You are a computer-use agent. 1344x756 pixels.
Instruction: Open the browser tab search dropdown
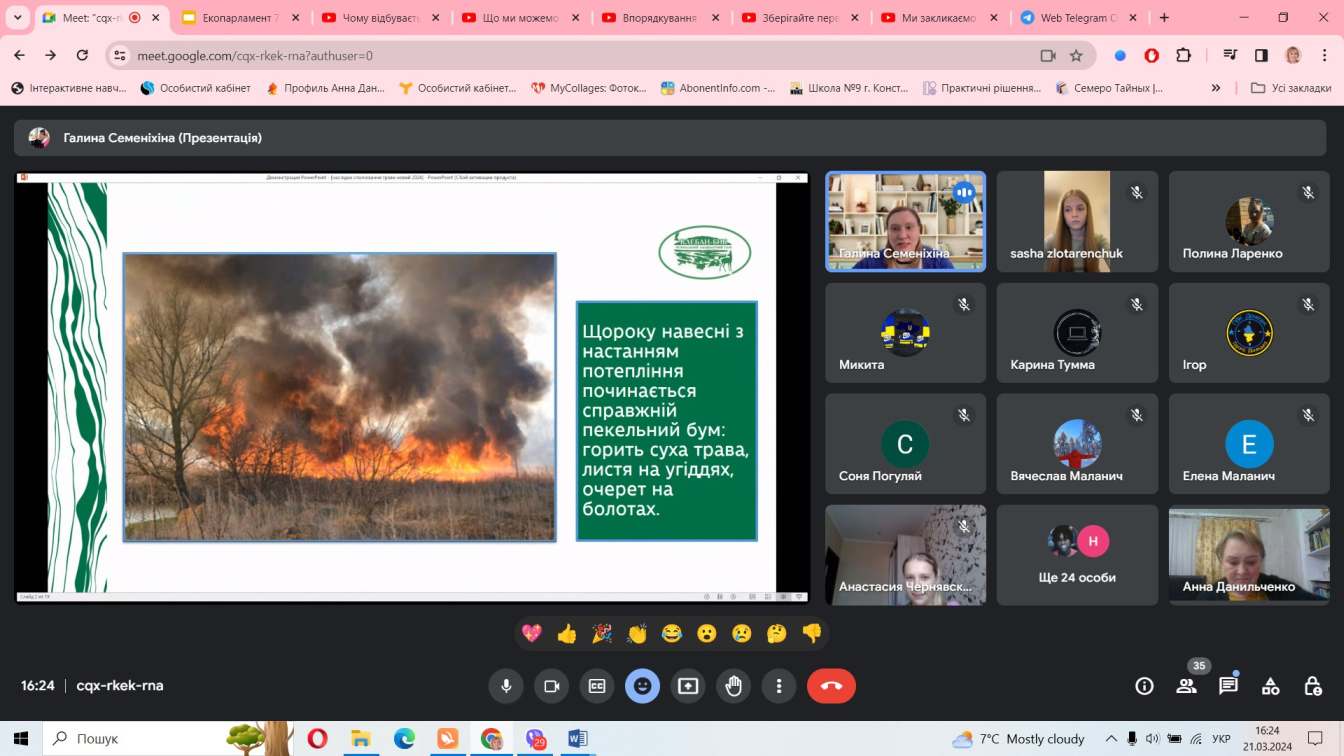[x=17, y=18]
